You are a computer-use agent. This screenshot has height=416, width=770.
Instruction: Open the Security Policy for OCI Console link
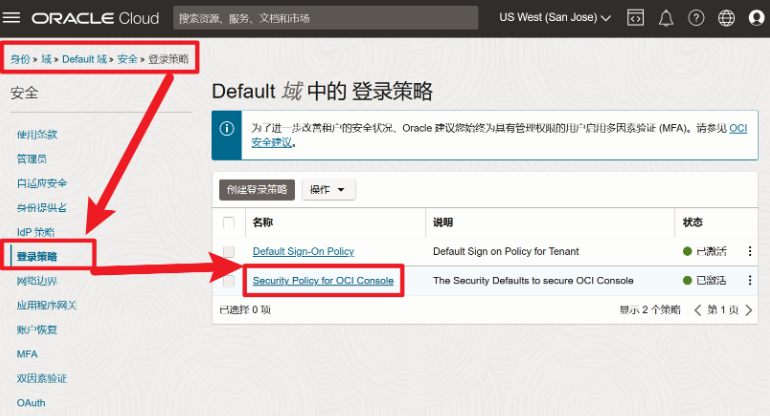tap(322, 281)
